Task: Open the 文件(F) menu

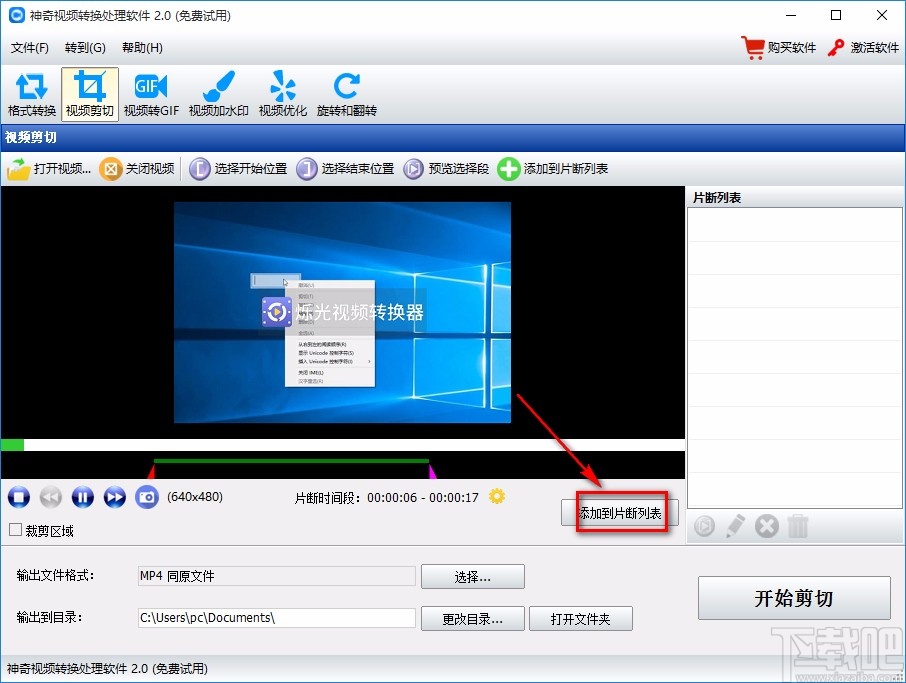Action: 29,47
